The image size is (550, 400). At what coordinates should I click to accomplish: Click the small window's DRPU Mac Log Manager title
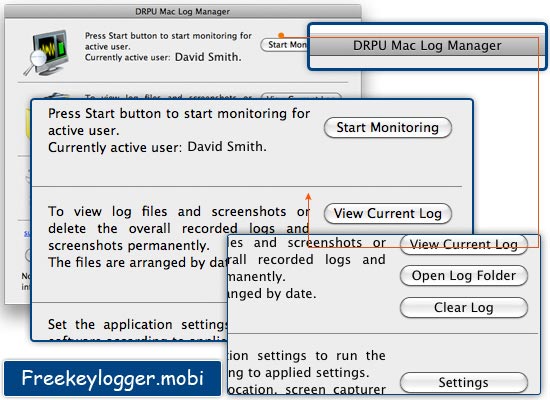(x=182, y=12)
